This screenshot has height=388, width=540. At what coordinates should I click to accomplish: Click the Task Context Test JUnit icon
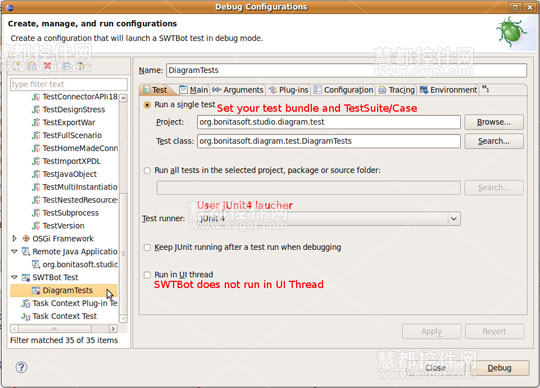click(x=26, y=316)
